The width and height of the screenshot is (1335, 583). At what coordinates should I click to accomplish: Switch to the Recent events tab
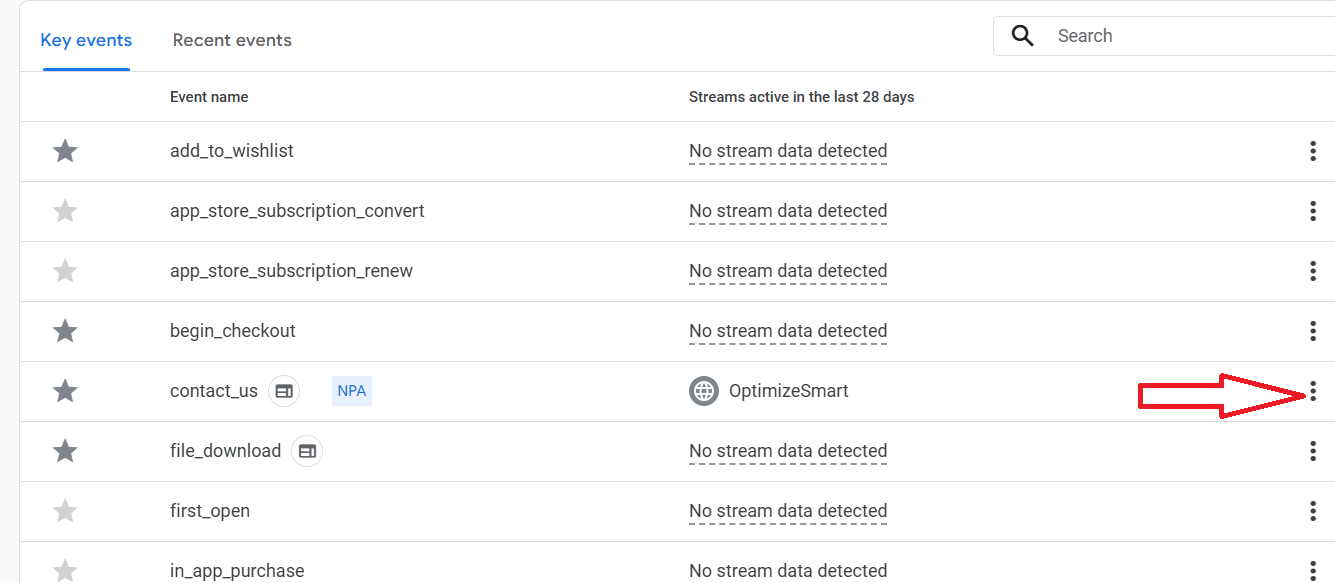pyautogui.click(x=232, y=40)
